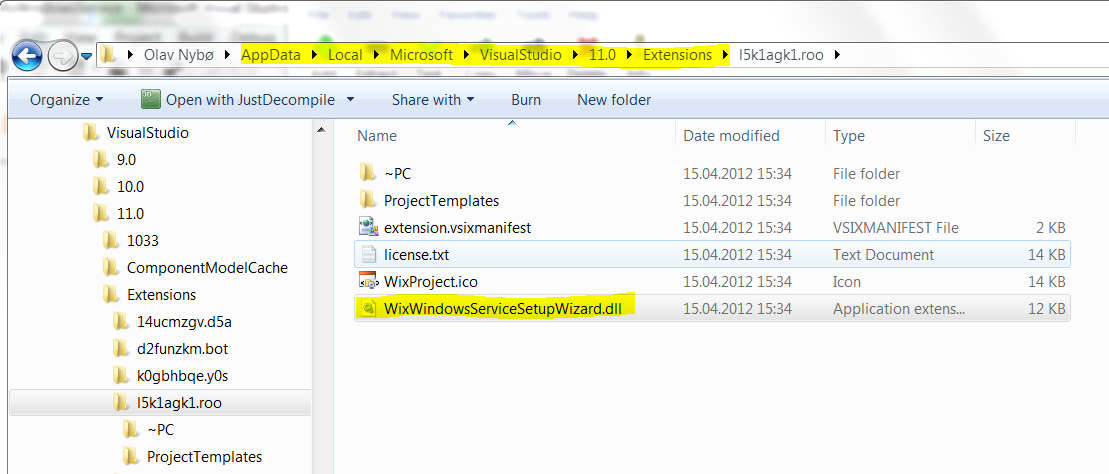Viewport: 1109px width, 474px height.
Task: Expand arrow after l5k1agk1.roo breadcrumb
Action: [837, 54]
